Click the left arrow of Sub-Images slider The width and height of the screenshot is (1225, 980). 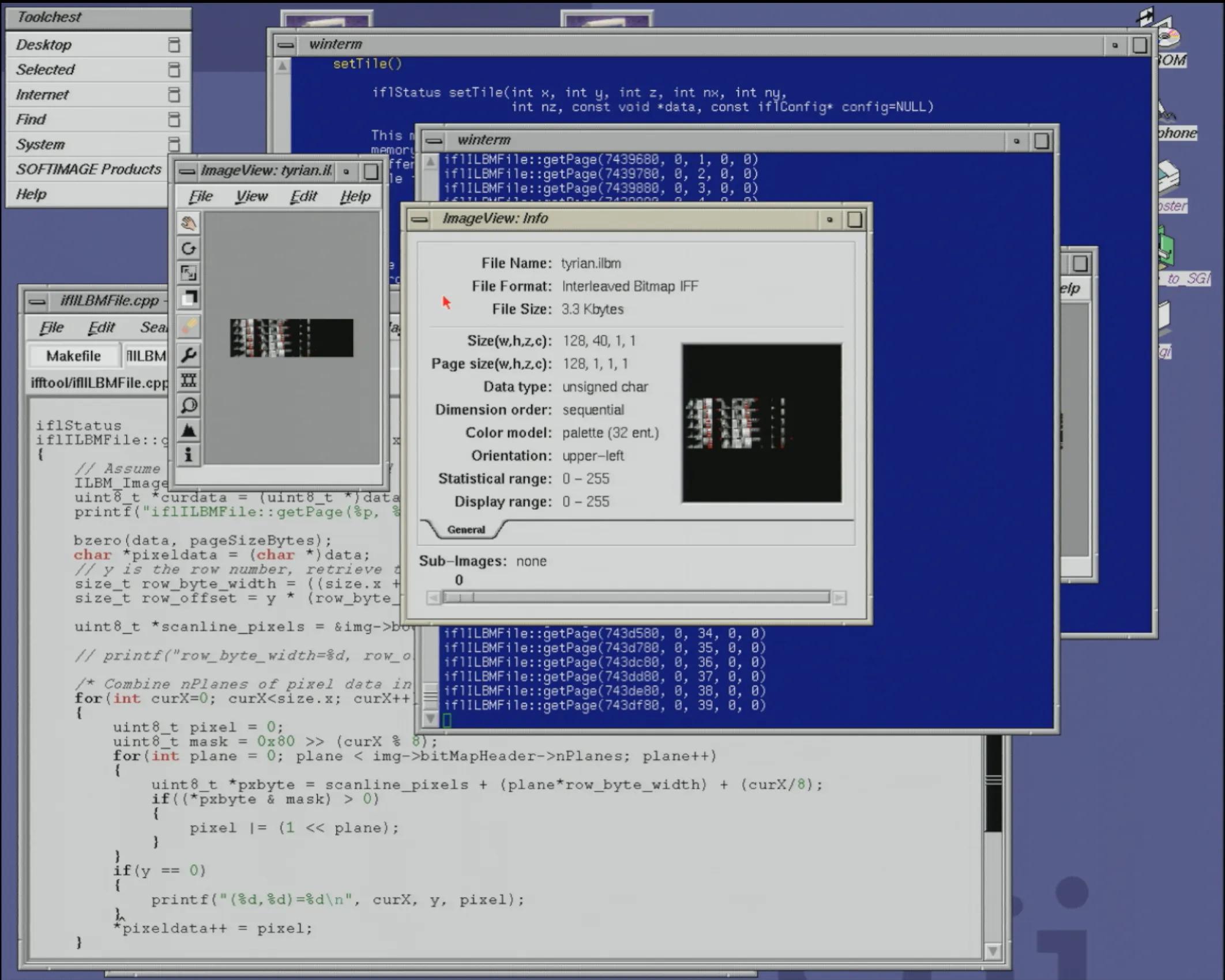click(x=434, y=598)
